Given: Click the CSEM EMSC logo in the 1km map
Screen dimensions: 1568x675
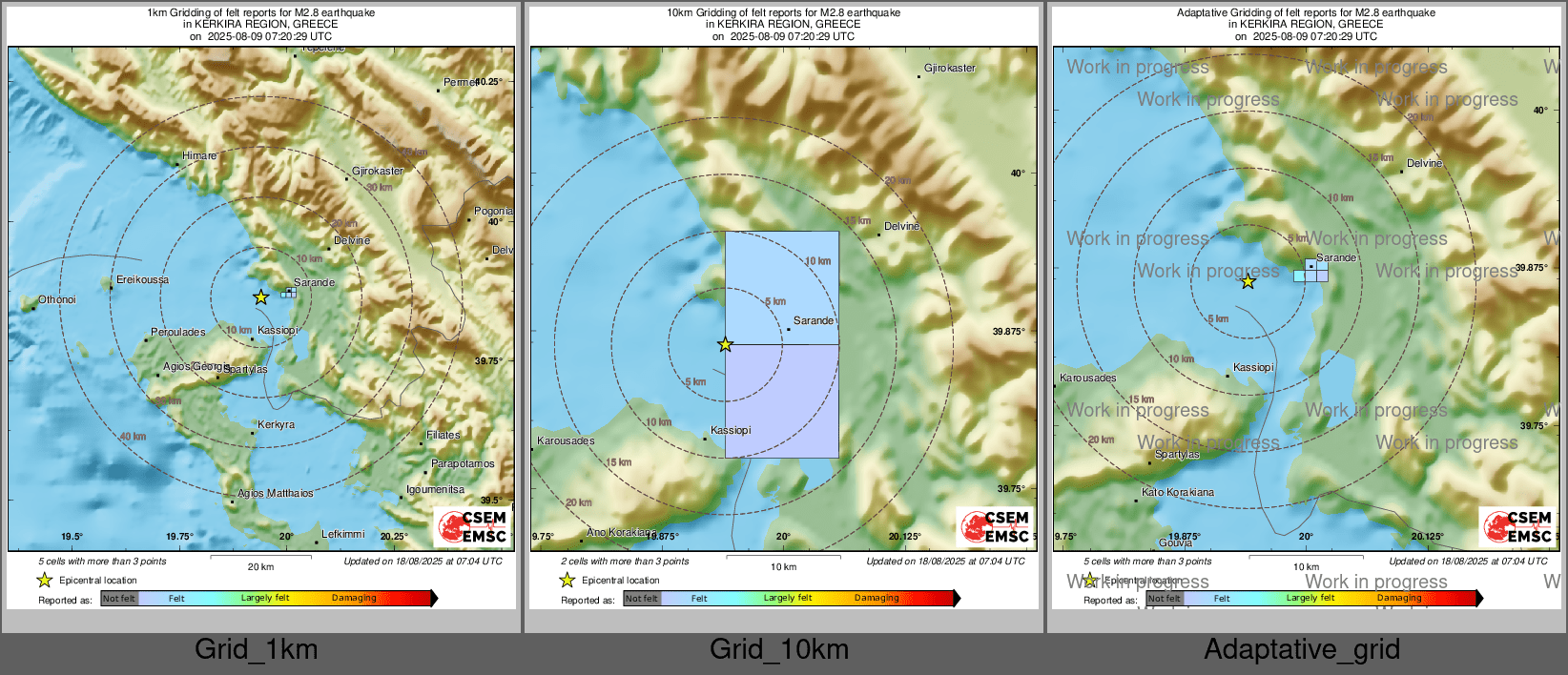Looking at the screenshot, I should (473, 526).
